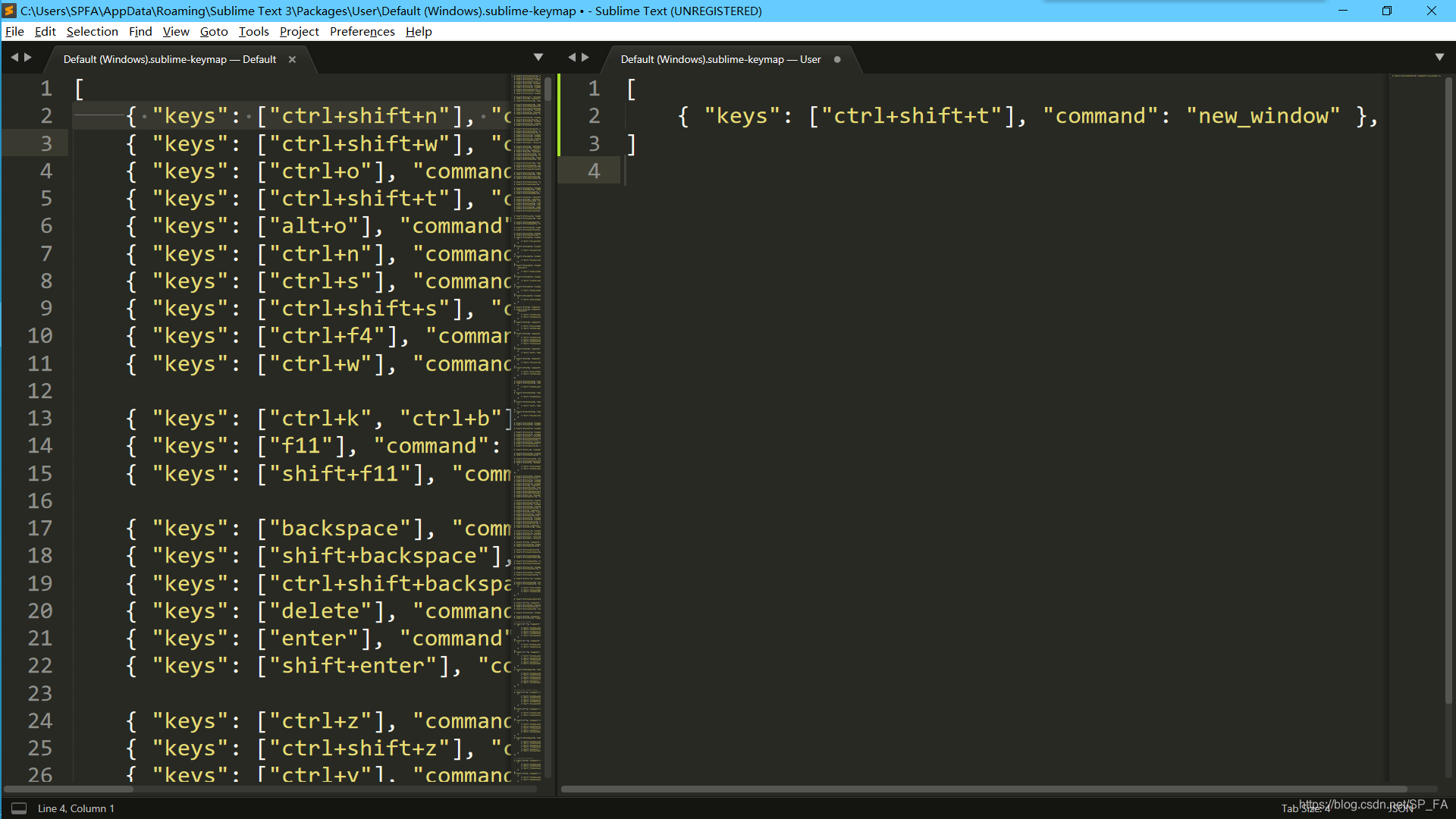Click "new_window" command in right pane
This screenshot has height=819, width=1456.
coord(1263,116)
